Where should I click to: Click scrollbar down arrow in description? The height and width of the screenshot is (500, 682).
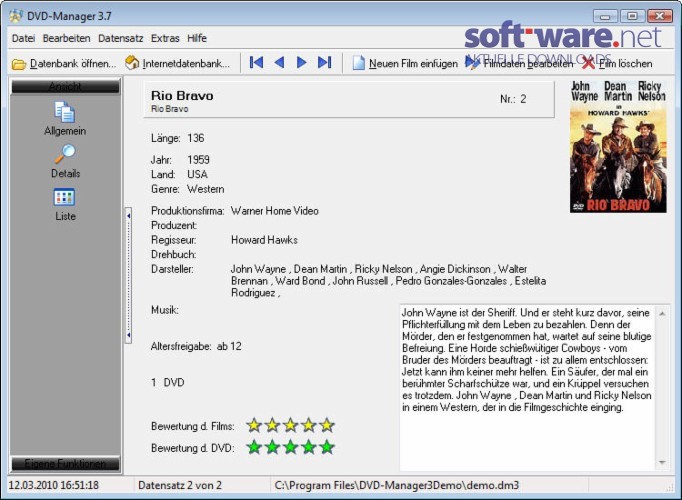[x=662, y=462]
